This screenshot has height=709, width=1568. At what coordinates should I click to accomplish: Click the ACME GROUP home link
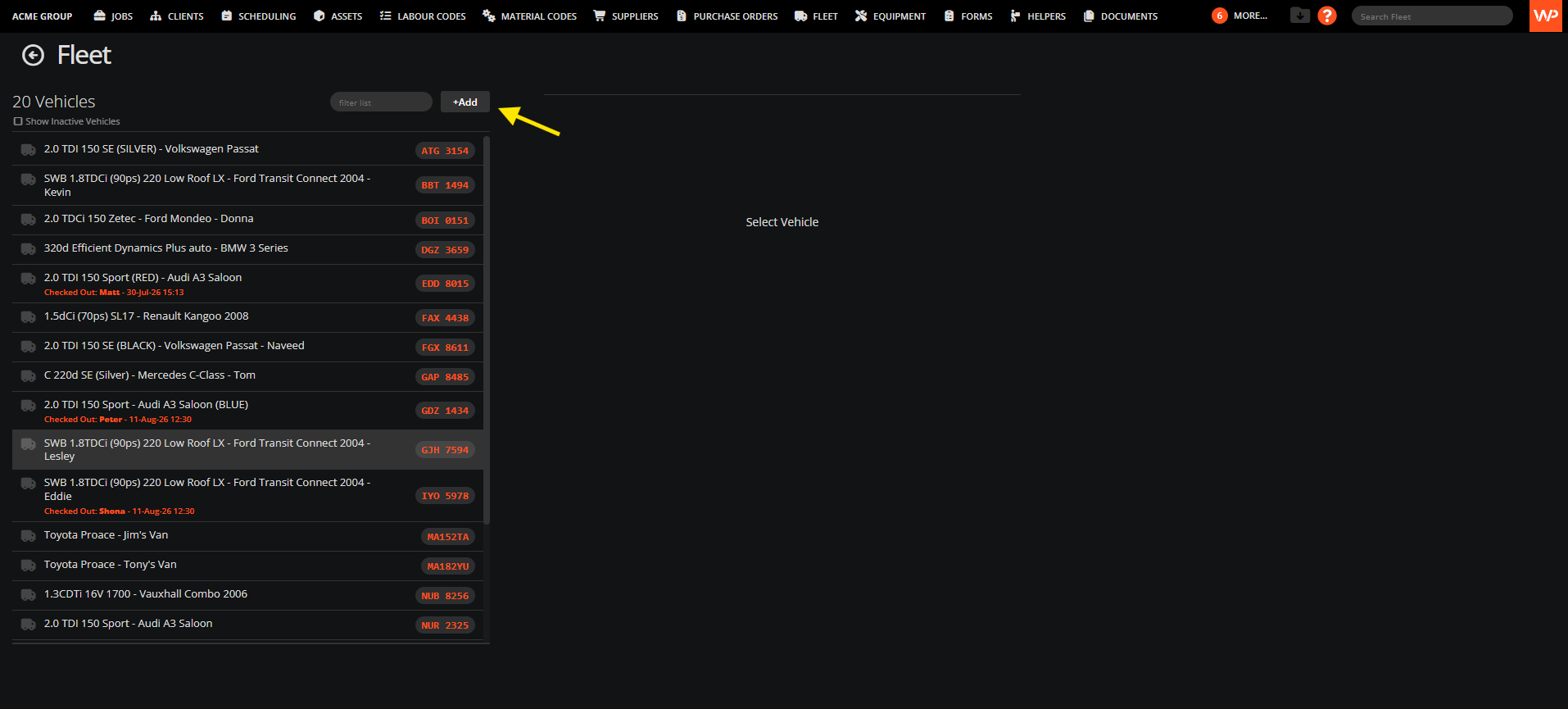[43, 16]
